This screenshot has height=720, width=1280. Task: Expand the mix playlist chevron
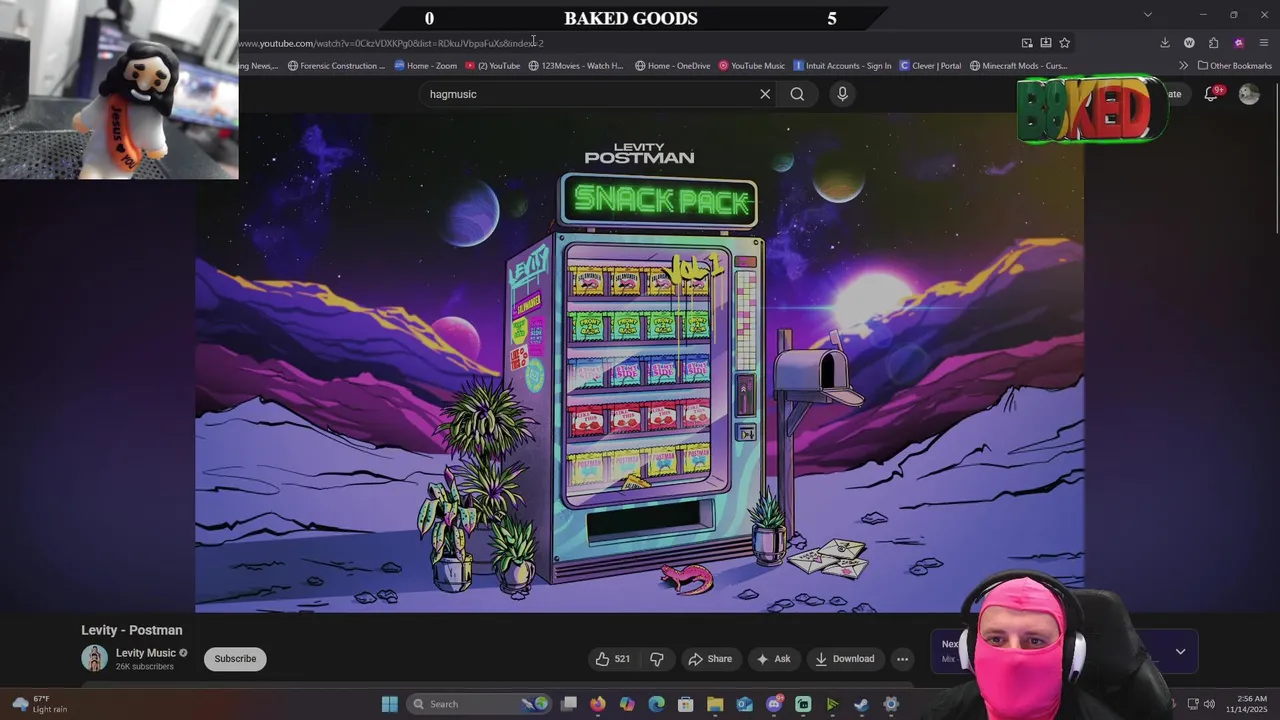coord(1180,652)
